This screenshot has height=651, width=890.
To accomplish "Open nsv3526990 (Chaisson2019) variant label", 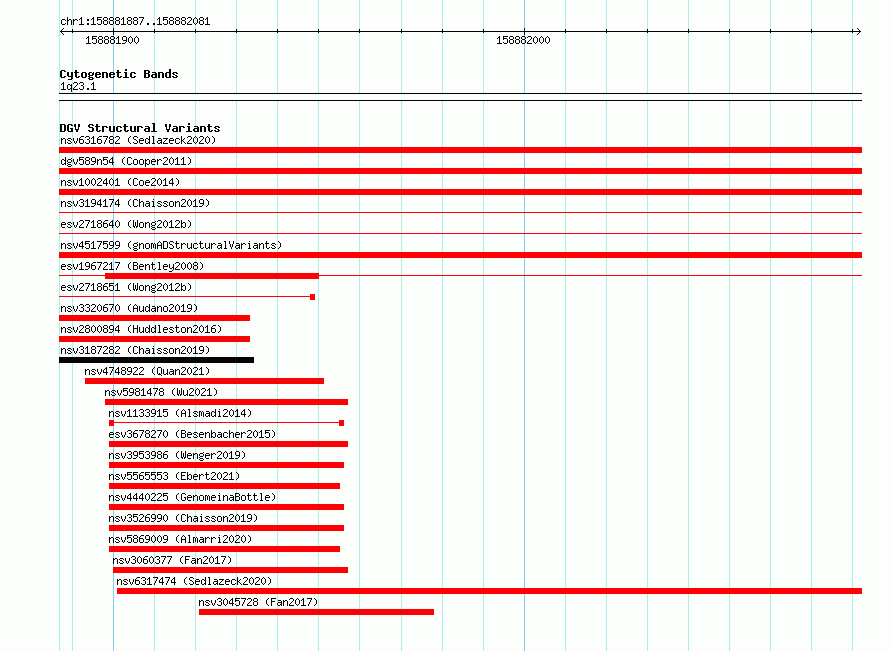I will (183, 518).
